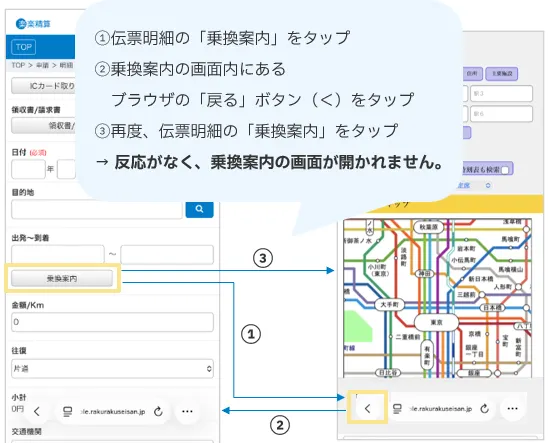Select the TOP tab in the blue header
Image resolution: width=558 pixels, height=443 pixels.
pos(23,47)
